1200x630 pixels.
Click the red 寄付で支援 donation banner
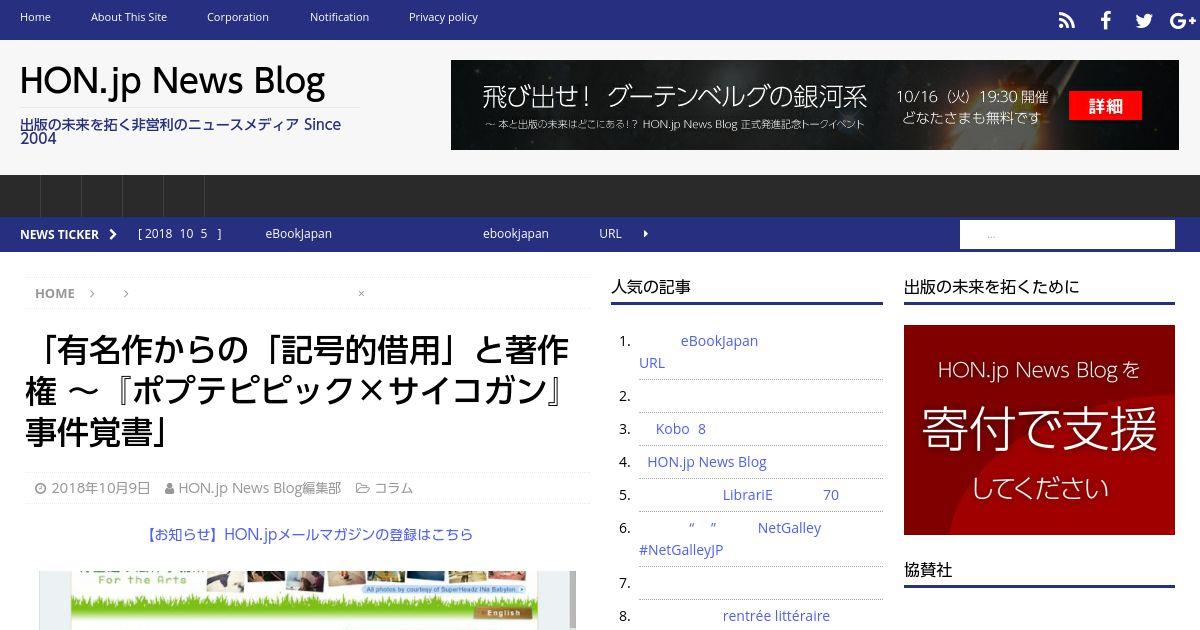coord(1039,430)
